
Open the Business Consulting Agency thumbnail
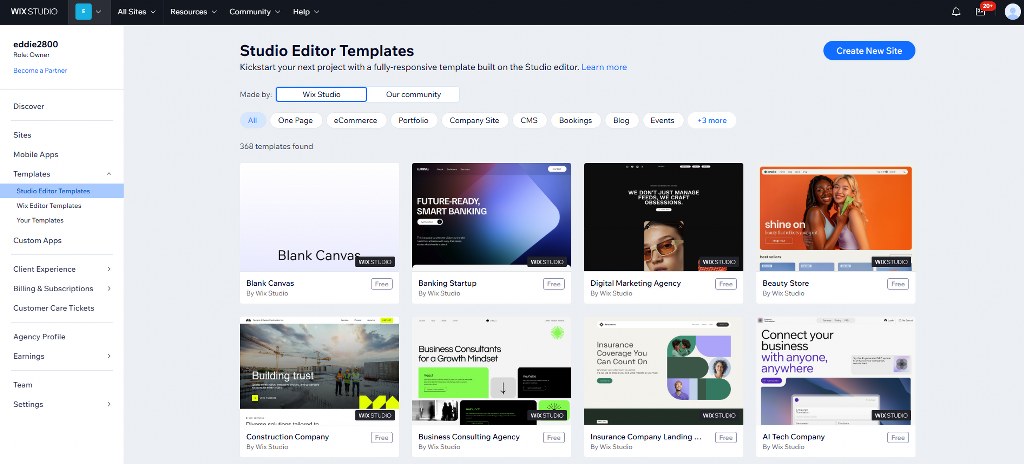coord(491,371)
